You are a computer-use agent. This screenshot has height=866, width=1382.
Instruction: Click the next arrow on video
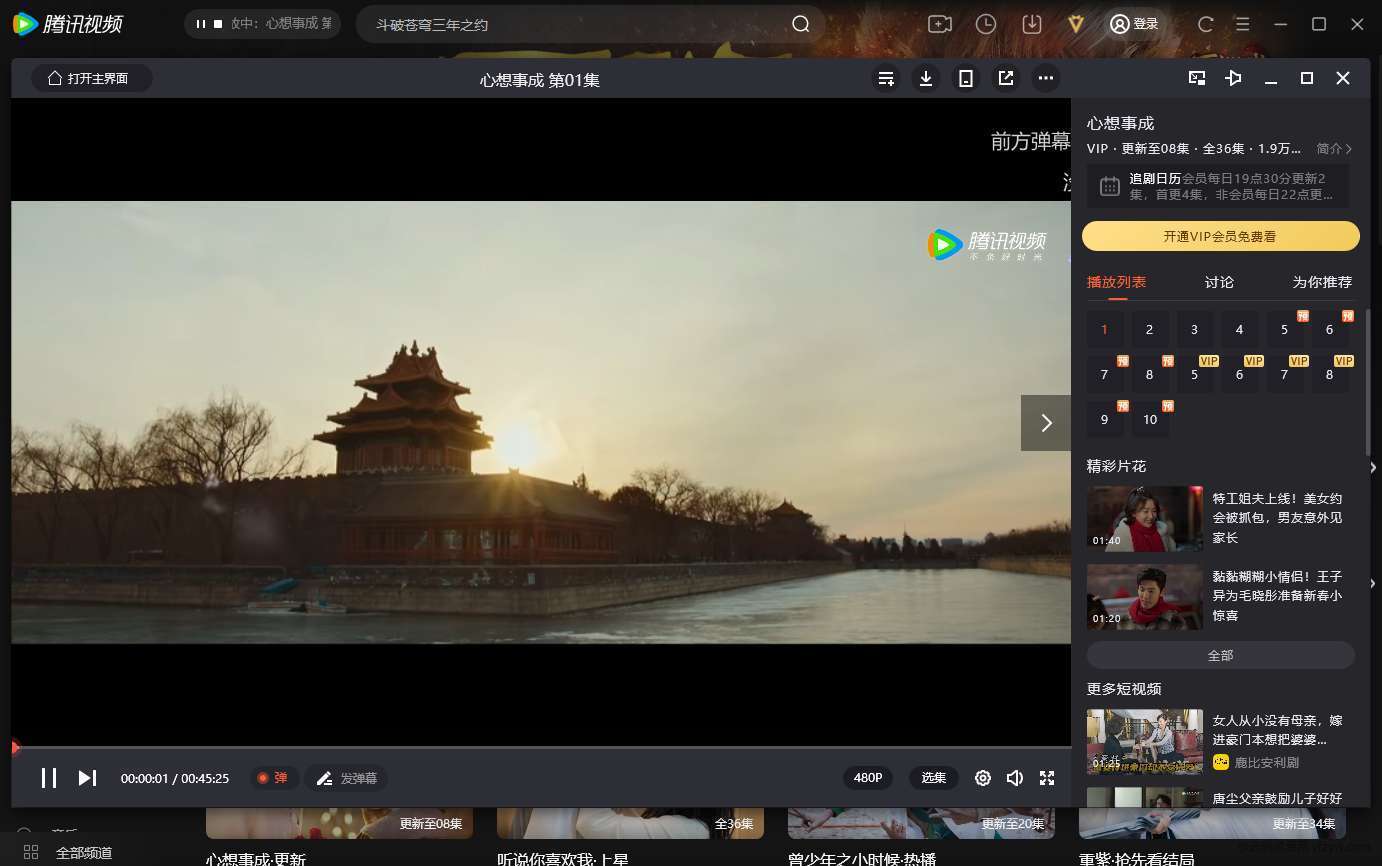pos(1046,423)
